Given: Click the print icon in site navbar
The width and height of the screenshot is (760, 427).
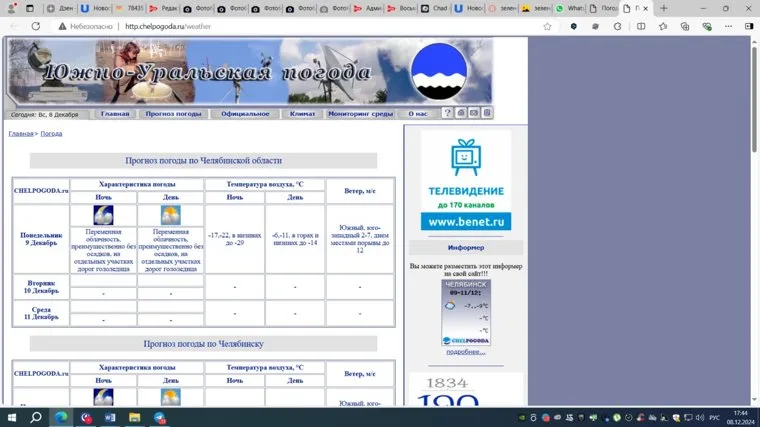Looking at the screenshot, I should (x=461, y=113).
